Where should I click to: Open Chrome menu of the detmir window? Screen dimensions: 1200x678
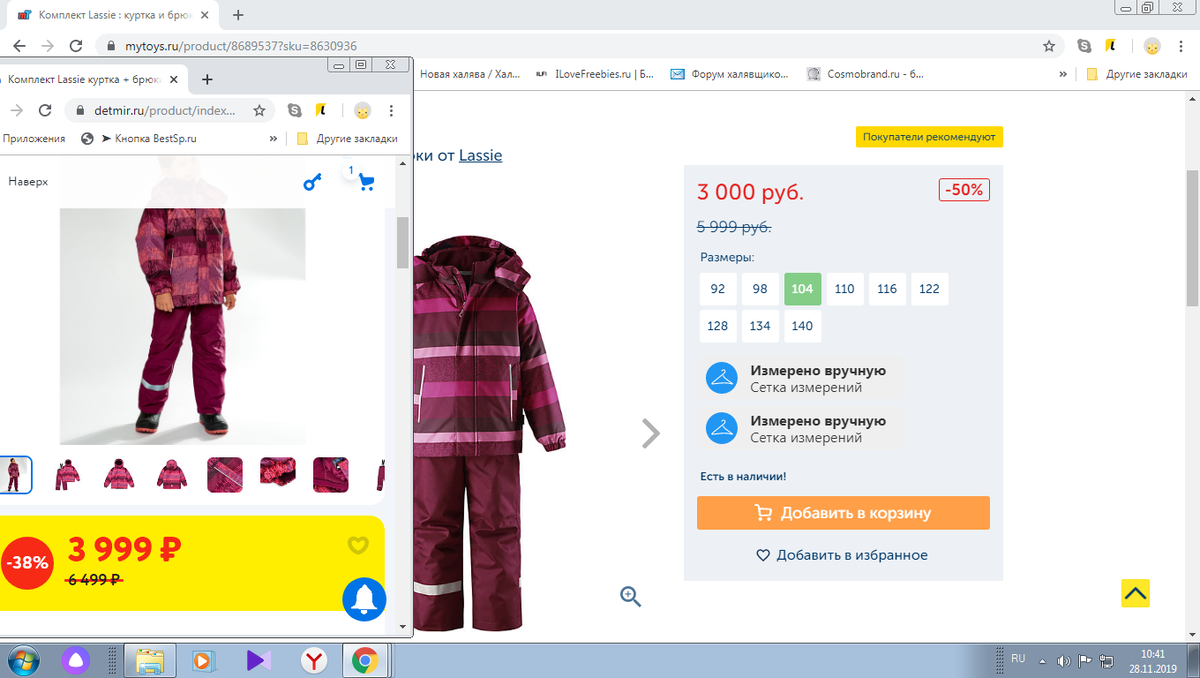(391, 111)
